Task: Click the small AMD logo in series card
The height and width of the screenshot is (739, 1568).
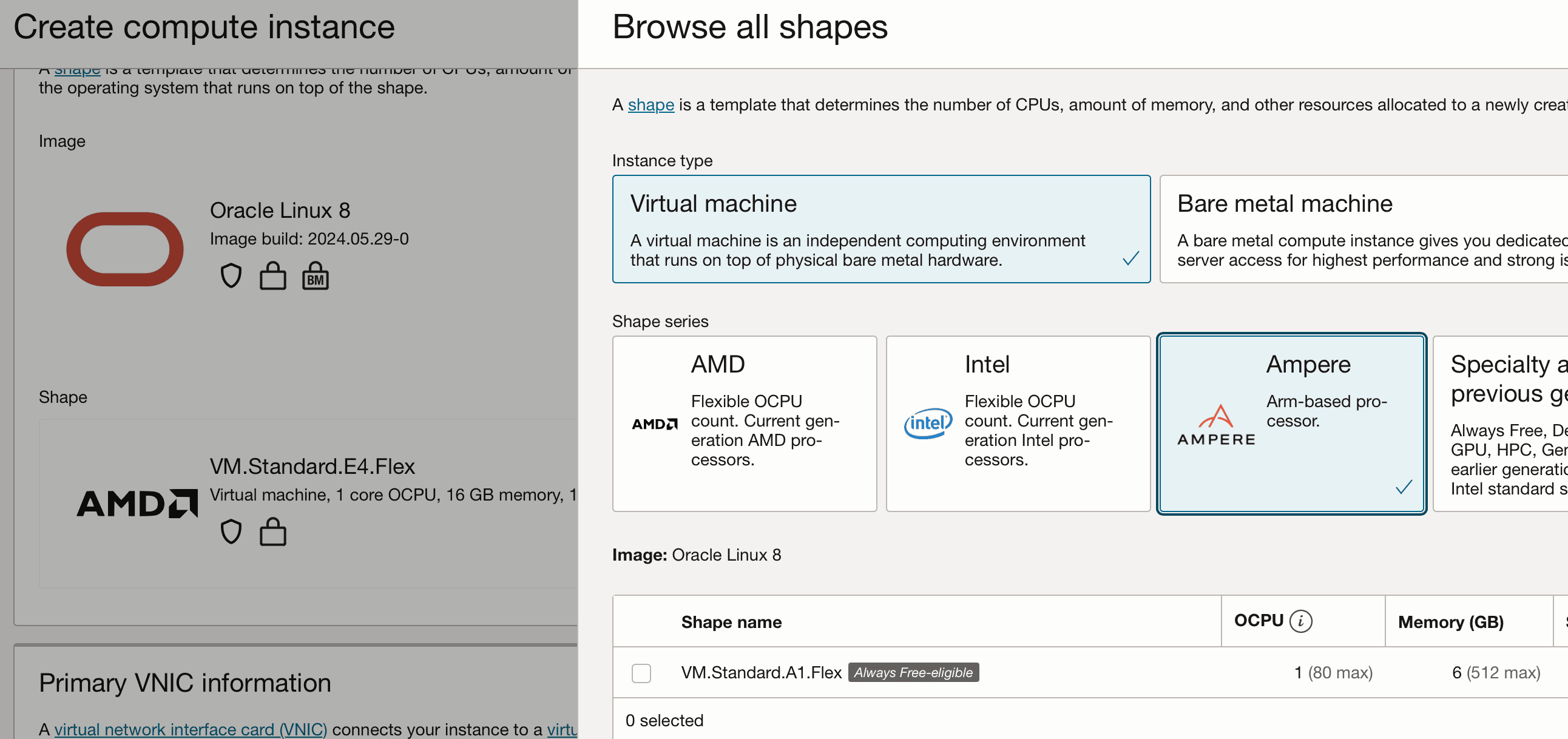Action: point(654,423)
